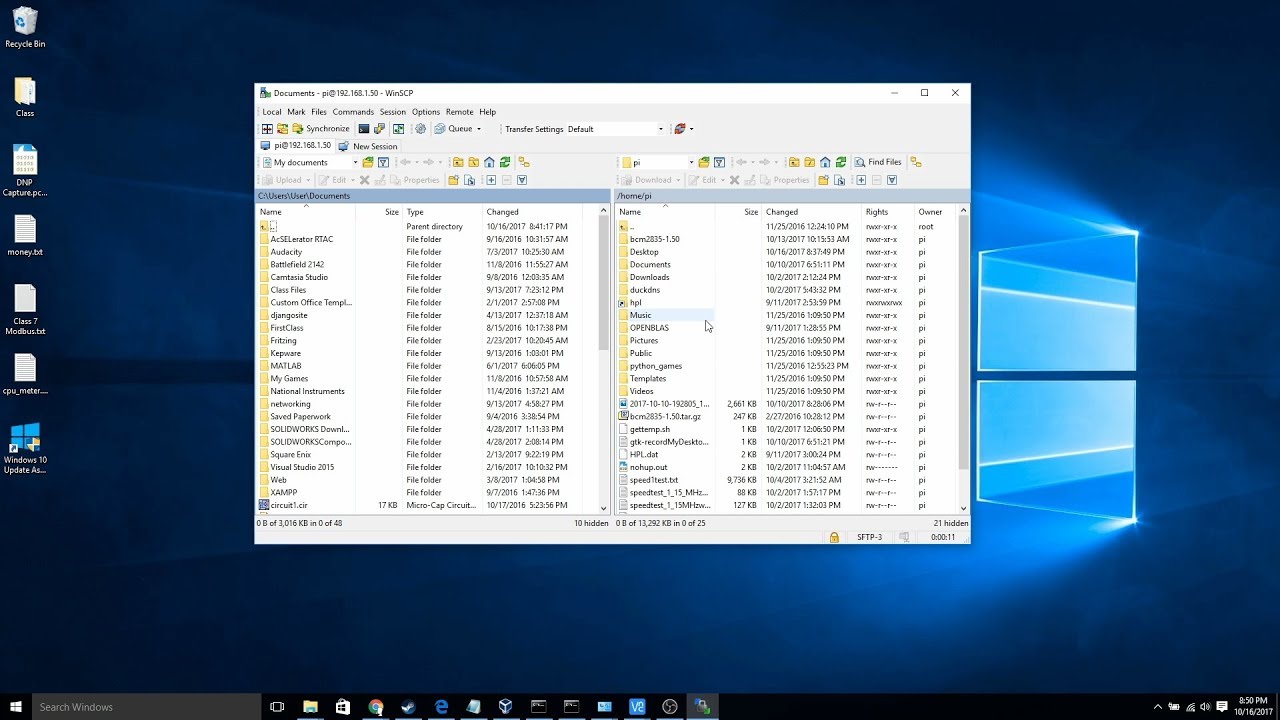
Task: Toggle the local directory tree icon
Action: (523, 162)
